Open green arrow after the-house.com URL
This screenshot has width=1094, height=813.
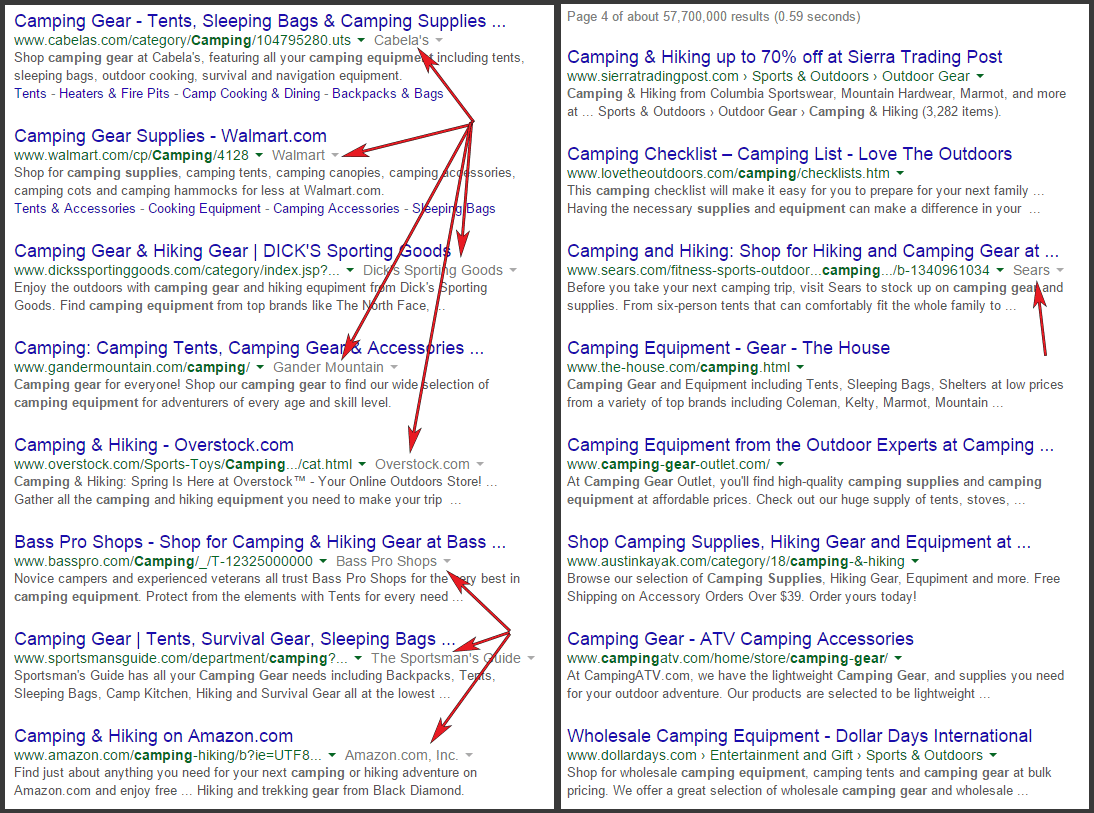800,367
